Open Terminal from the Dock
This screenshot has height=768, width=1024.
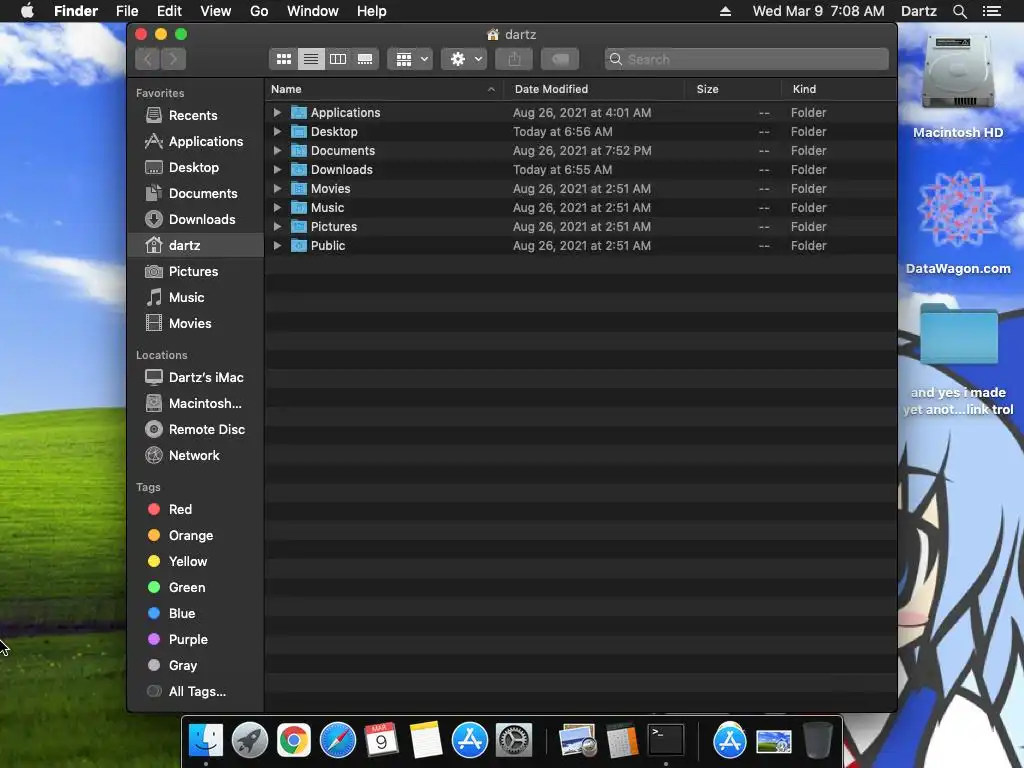coord(665,741)
